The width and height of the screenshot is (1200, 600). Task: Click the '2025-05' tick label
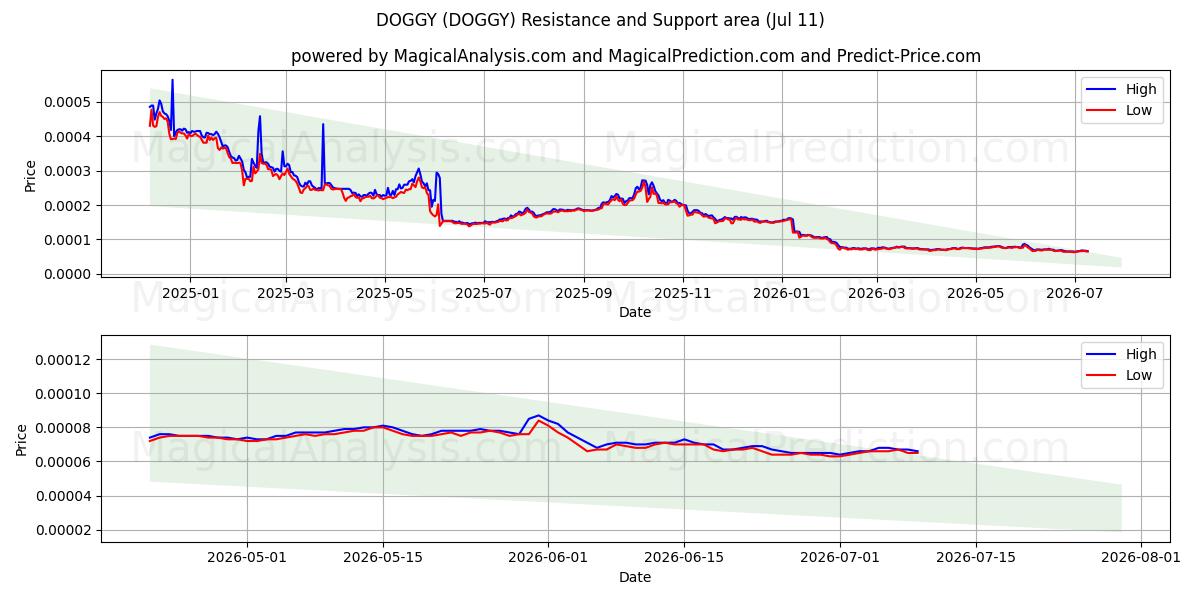click(385, 293)
